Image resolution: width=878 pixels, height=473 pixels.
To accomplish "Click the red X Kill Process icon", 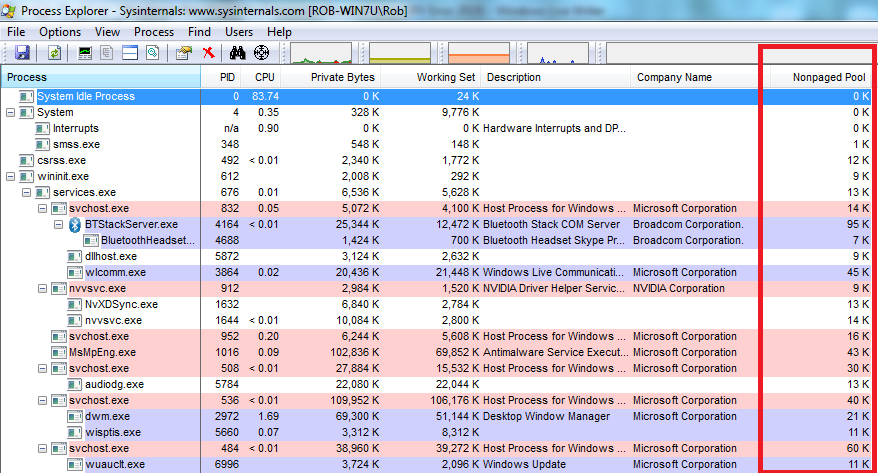I will [x=208, y=52].
